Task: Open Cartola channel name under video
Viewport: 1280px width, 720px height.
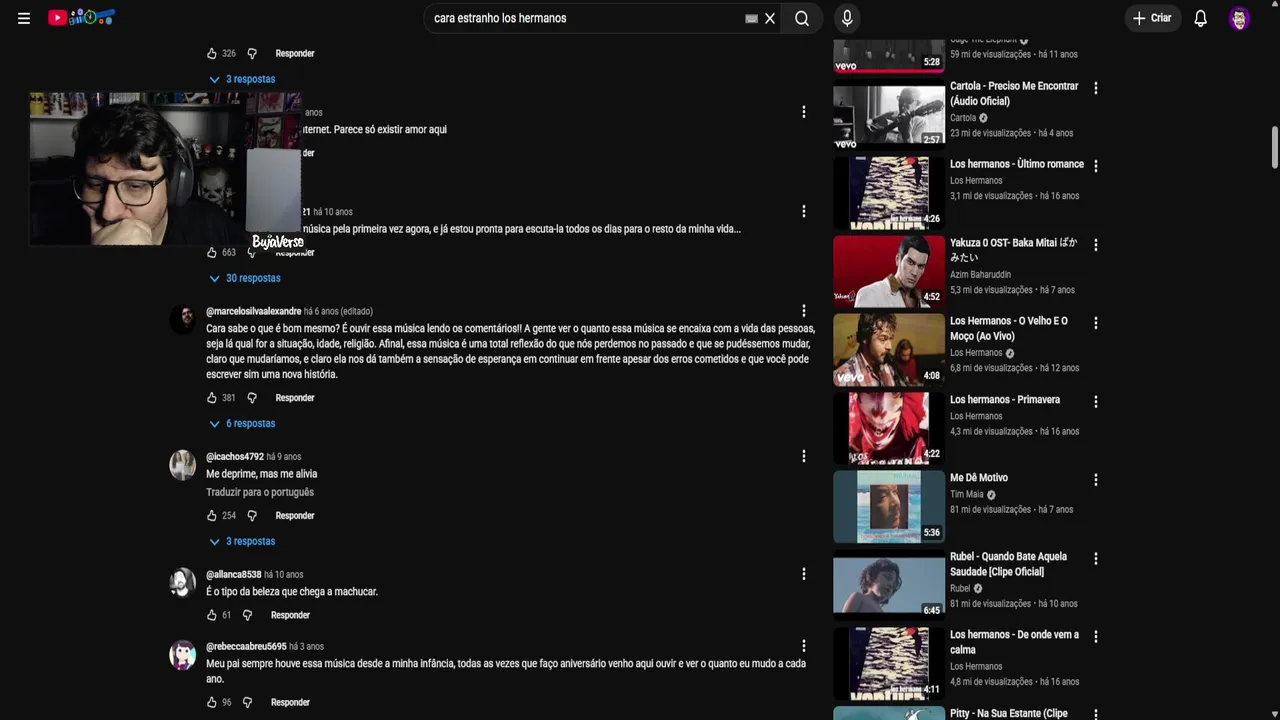Action: tap(963, 118)
